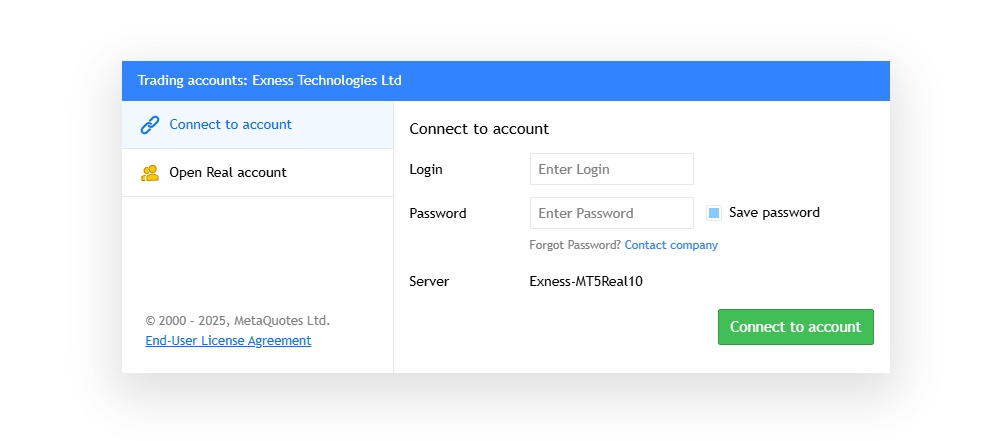Focus the Enter Password input field
The height and width of the screenshot is (441, 988).
612,213
